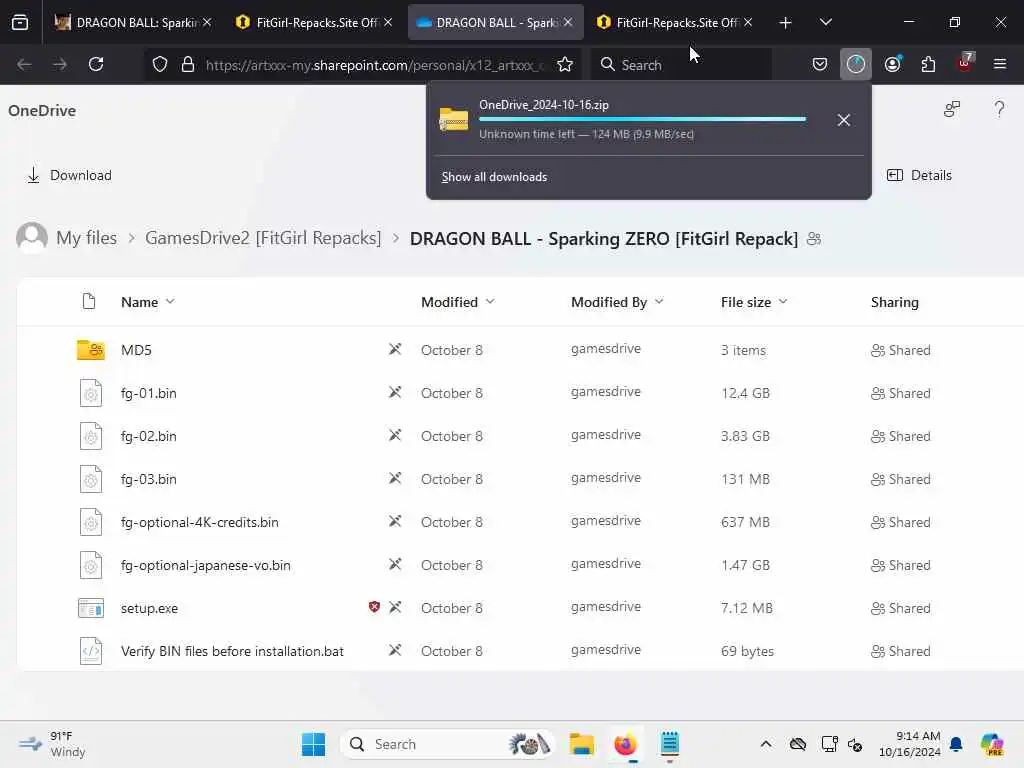Cancel the OneDrive zip download
Image resolution: width=1024 pixels, height=768 pixels.
pos(844,120)
